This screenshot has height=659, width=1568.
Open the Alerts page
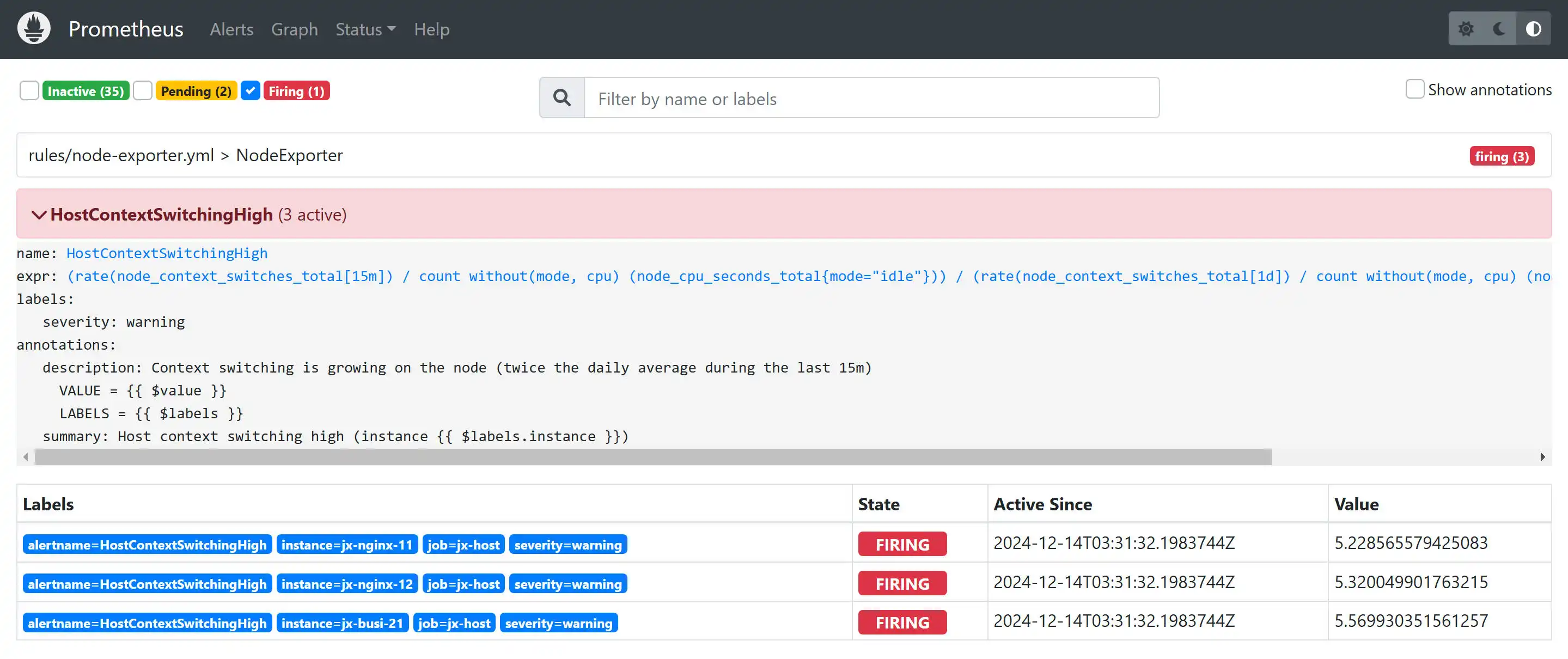[x=231, y=29]
